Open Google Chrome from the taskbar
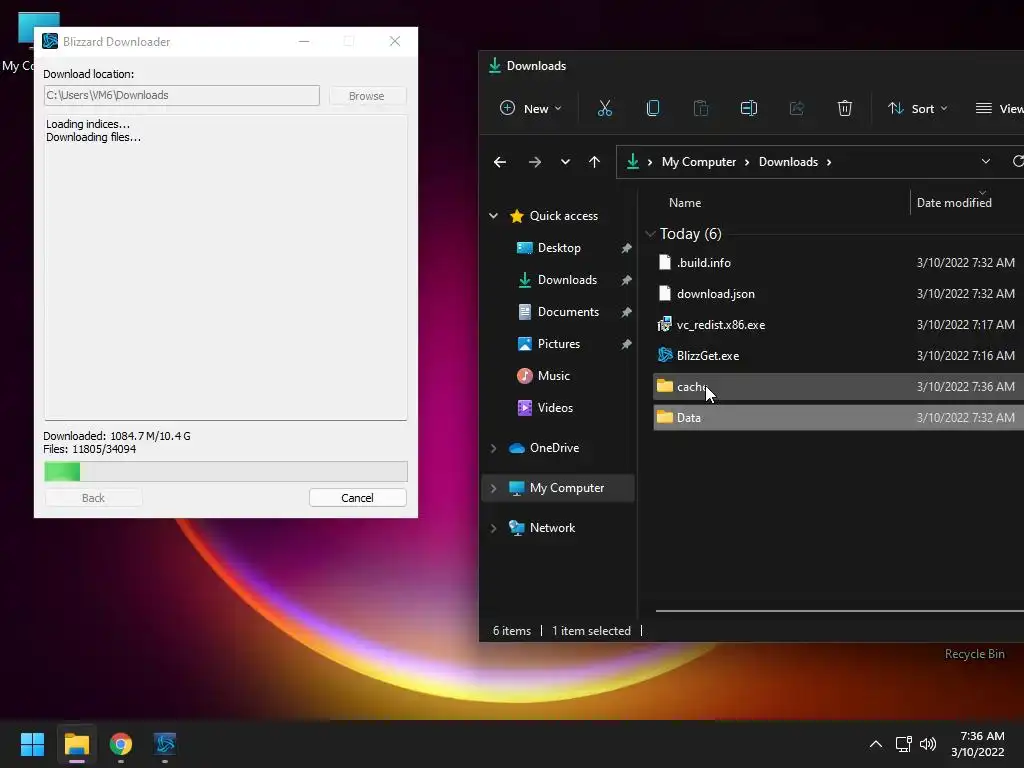 point(121,744)
